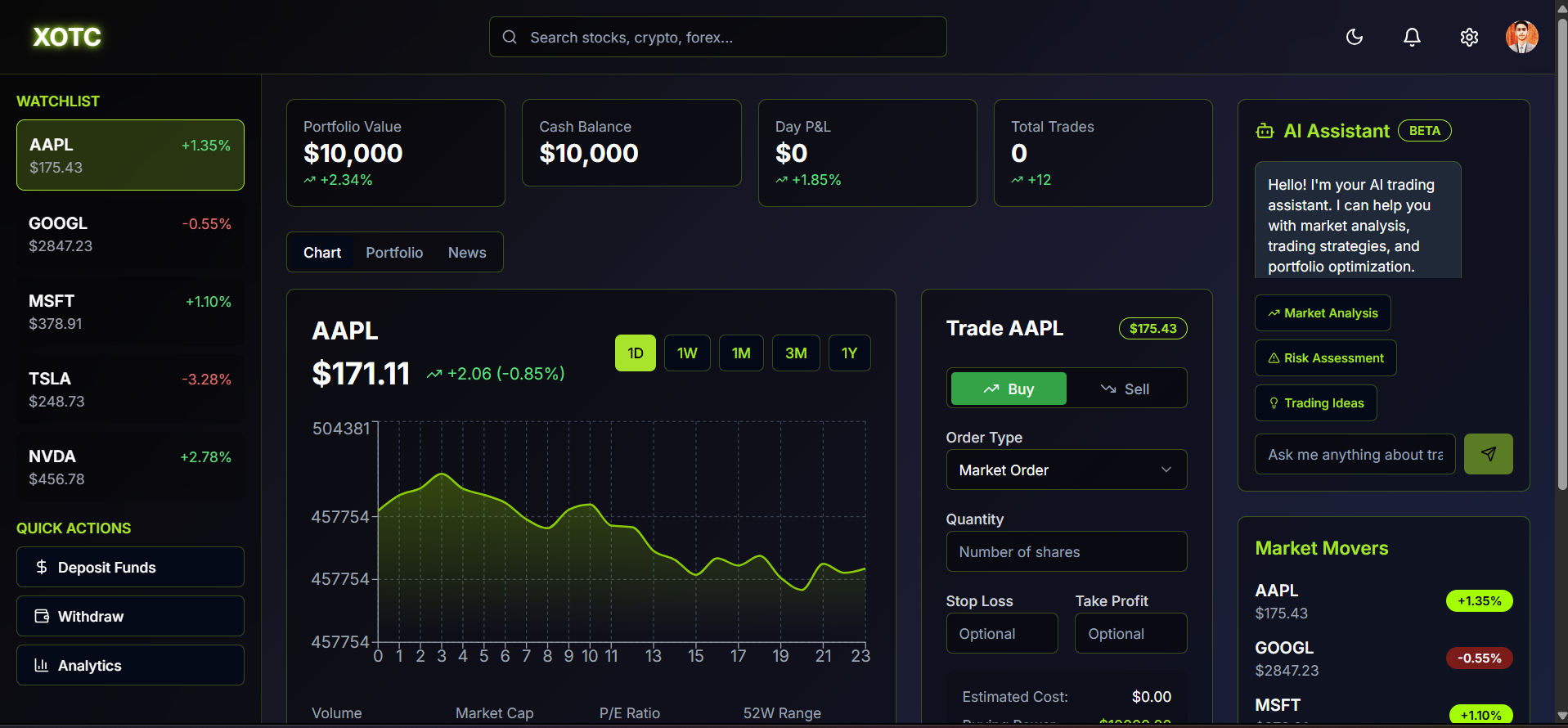Image resolution: width=1568 pixels, height=728 pixels.
Task: Click the Day P&L +1.85% trend icon
Action: click(x=782, y=180)
